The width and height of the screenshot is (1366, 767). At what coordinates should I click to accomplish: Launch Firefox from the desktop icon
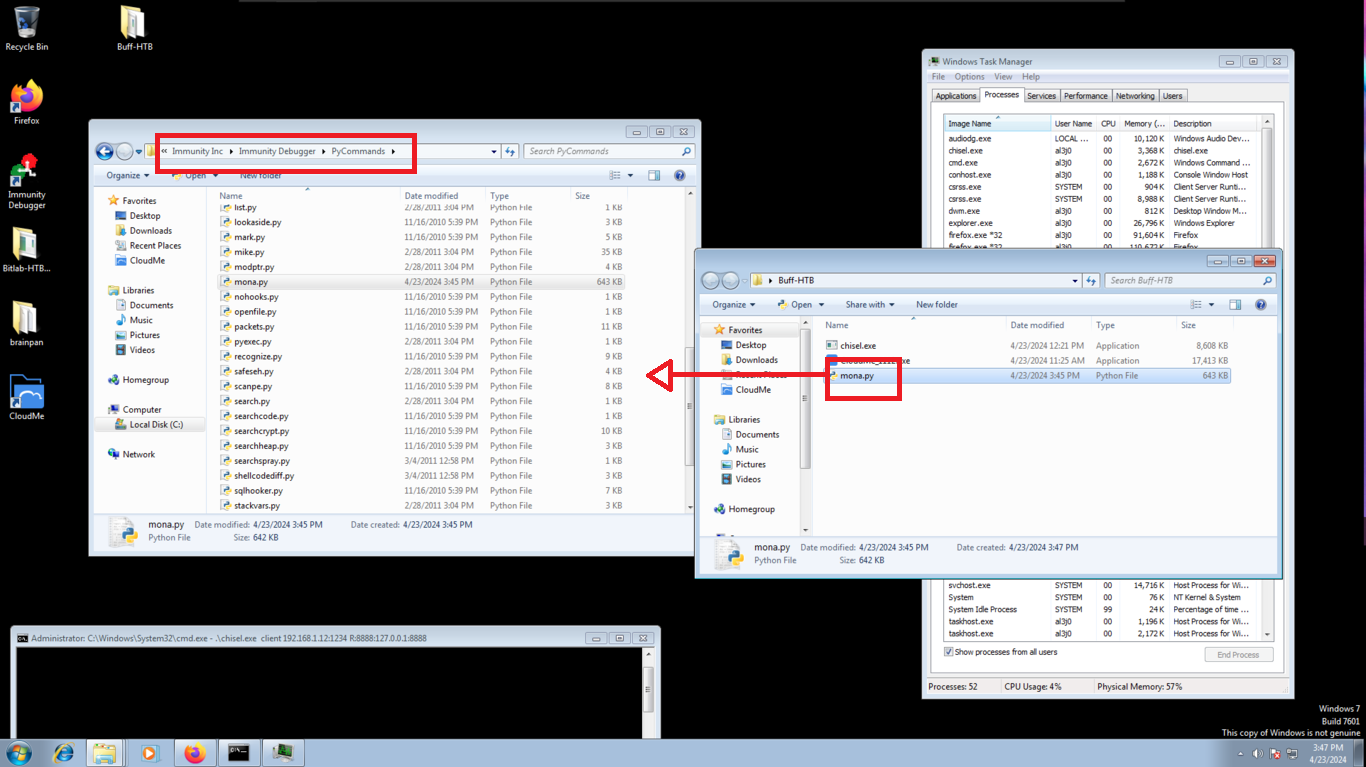click(27, 103)
